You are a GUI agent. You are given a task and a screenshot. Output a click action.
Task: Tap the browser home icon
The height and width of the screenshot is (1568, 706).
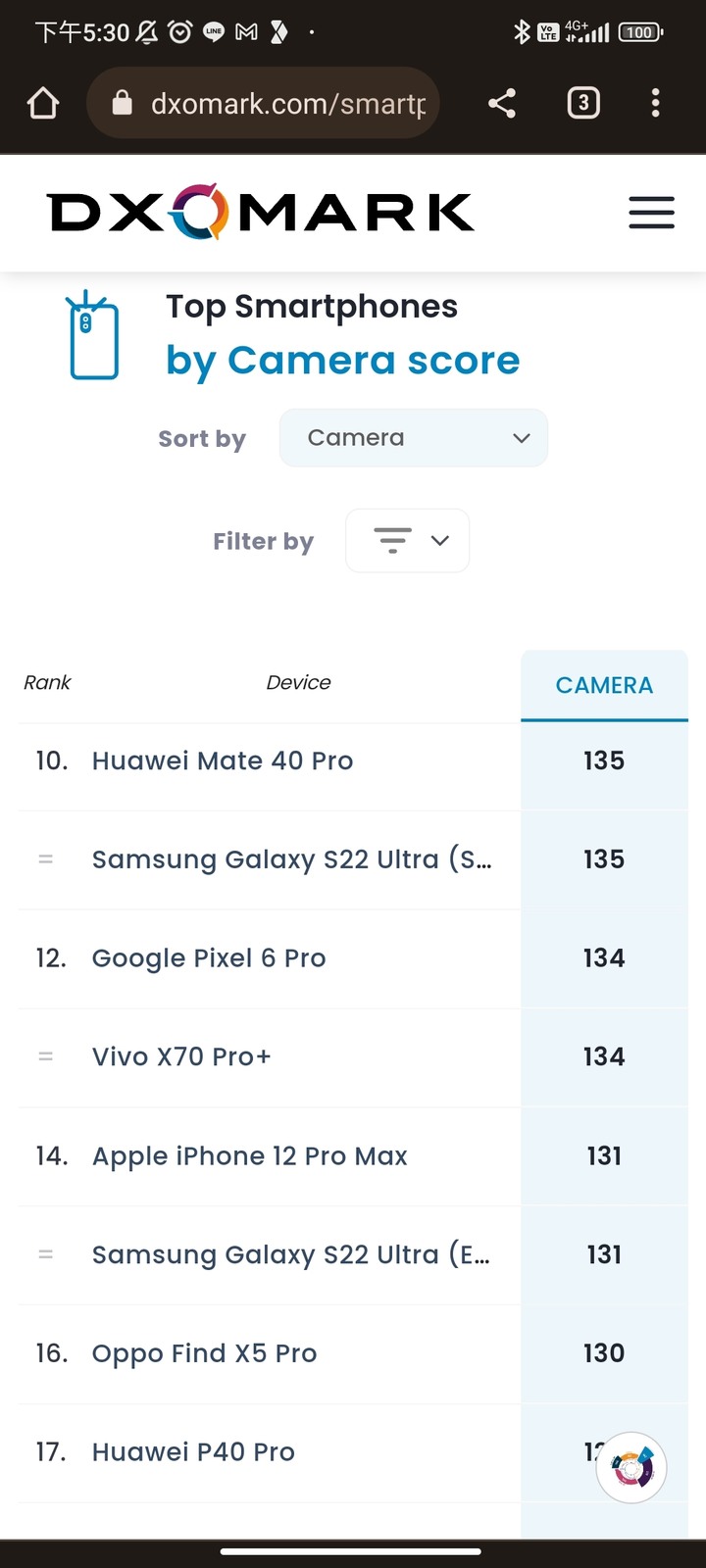coord(43,103)
